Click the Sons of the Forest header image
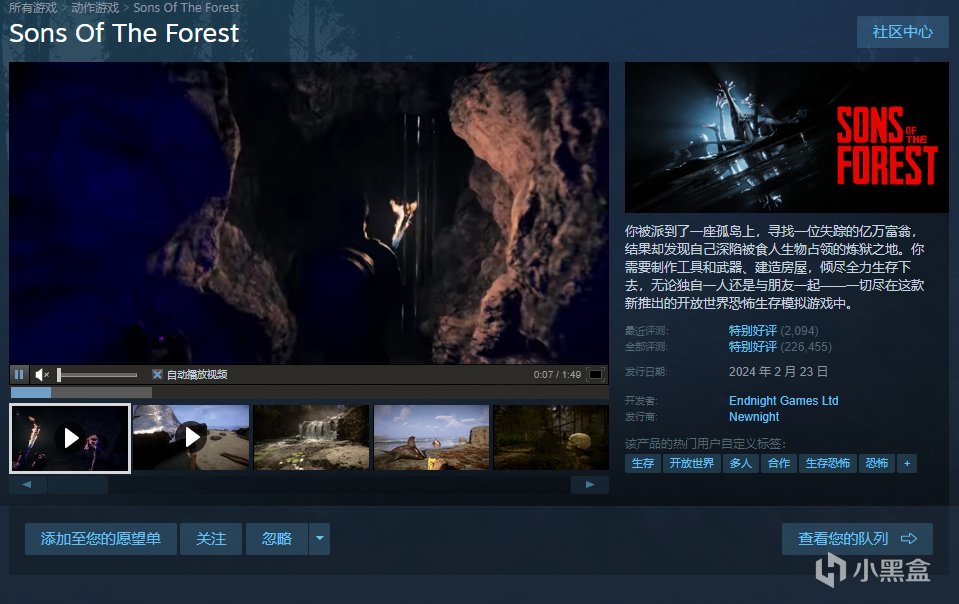This screenshot has width=959, height=604. 787,137
